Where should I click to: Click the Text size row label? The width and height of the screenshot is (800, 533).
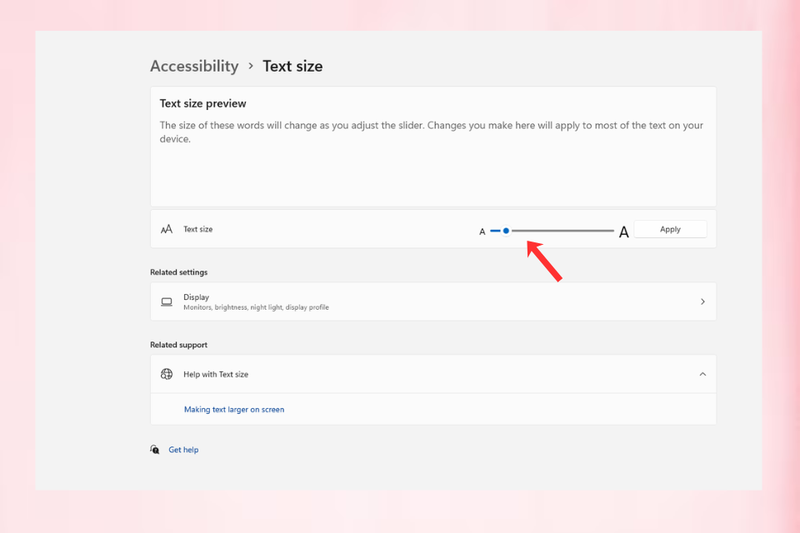click(198, 229)
